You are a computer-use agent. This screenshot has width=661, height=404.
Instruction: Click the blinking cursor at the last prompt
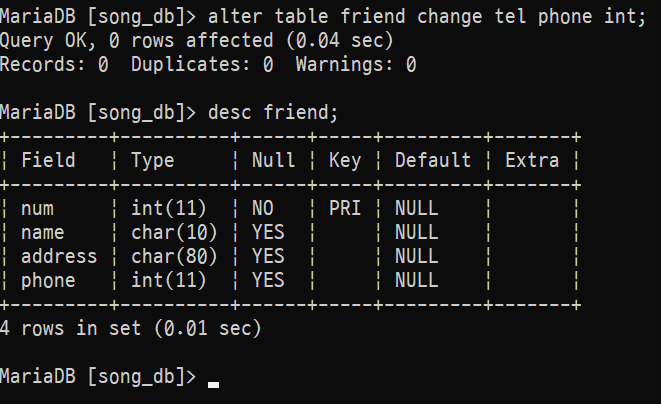coord(213,381)
